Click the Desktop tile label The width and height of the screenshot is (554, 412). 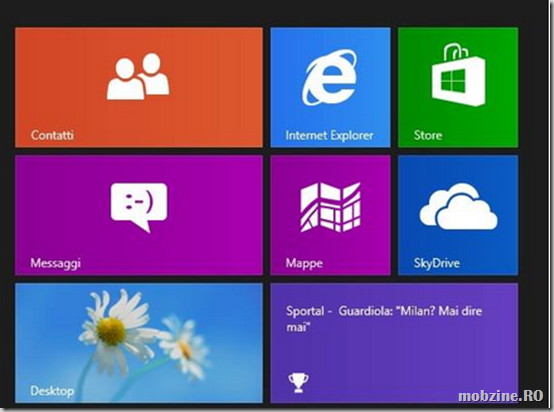click(x=52, y=391)
